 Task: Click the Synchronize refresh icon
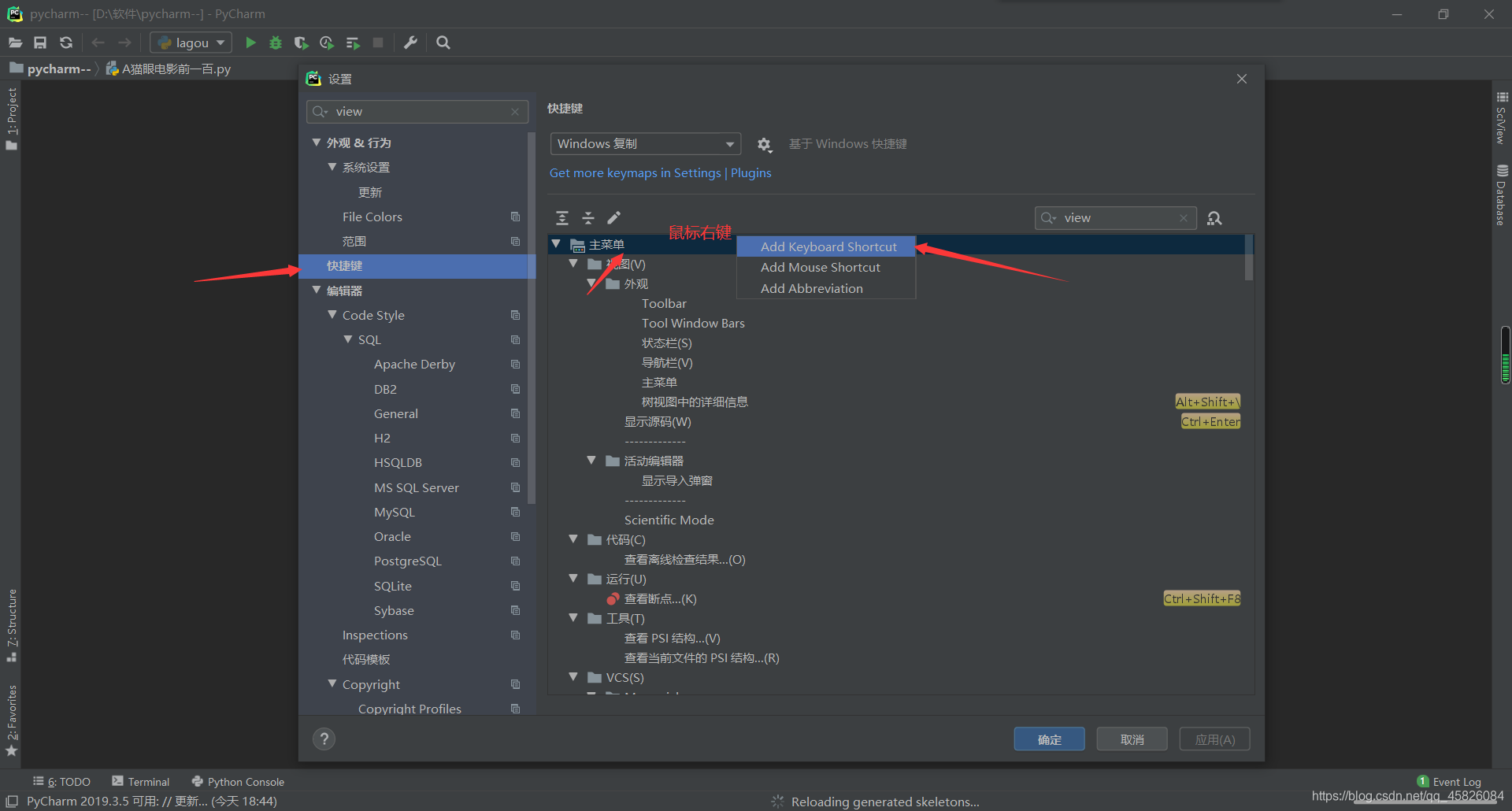point(66,43)
